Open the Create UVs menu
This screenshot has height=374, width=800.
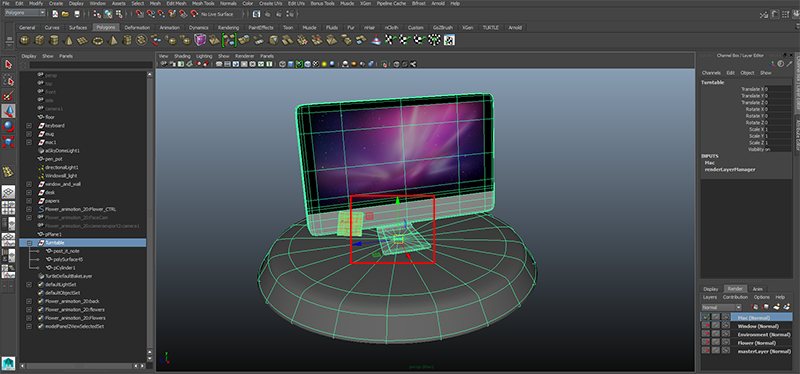coord(270,3)
